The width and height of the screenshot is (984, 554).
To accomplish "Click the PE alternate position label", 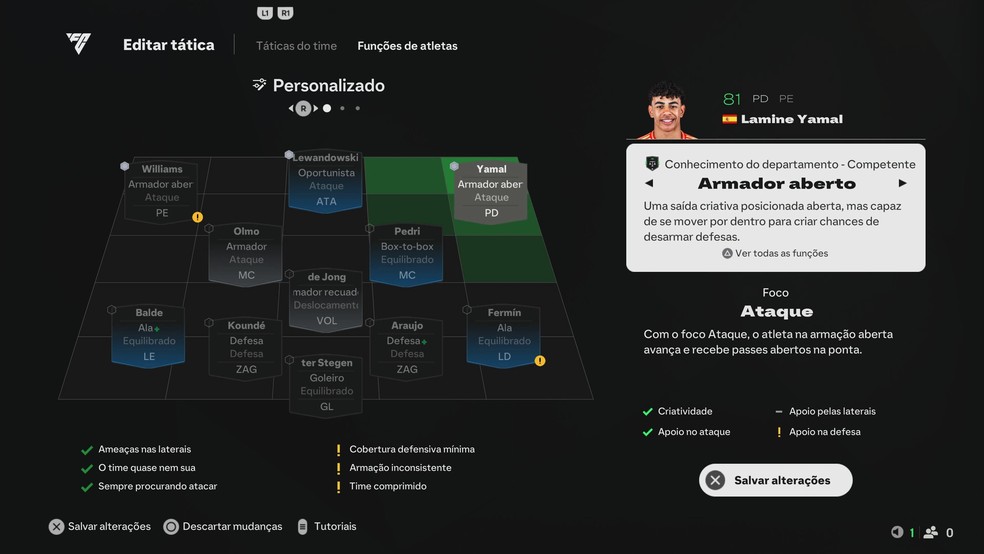I will 786,99.
